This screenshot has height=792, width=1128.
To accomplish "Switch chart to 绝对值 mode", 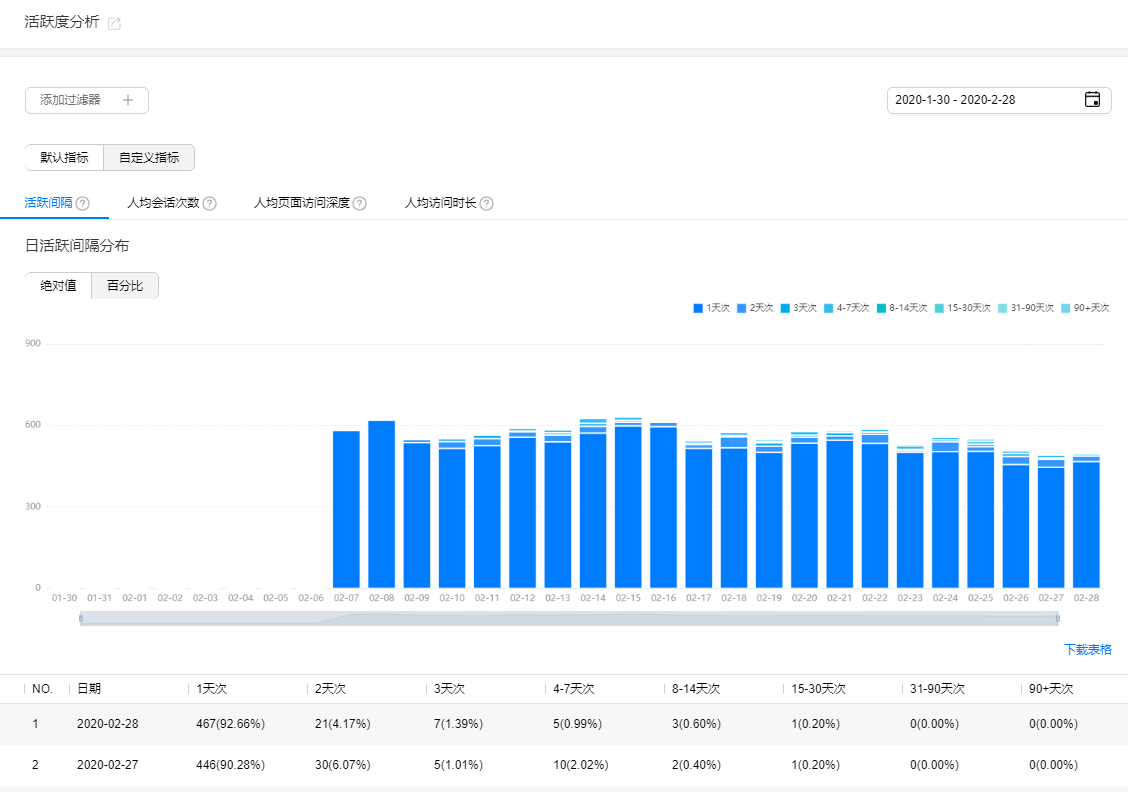I will 58,286.
